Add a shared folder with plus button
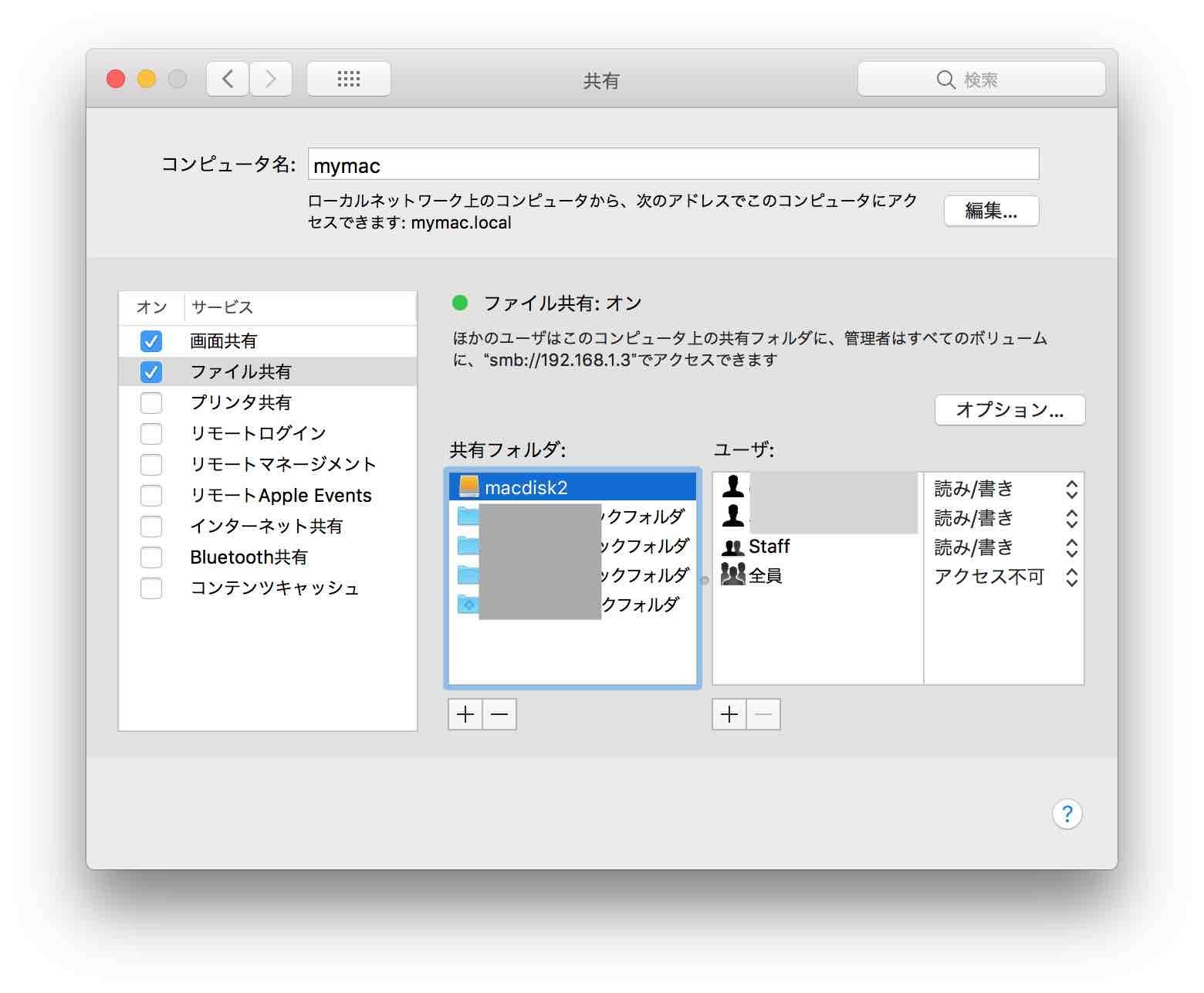 [x=465, y=714]
